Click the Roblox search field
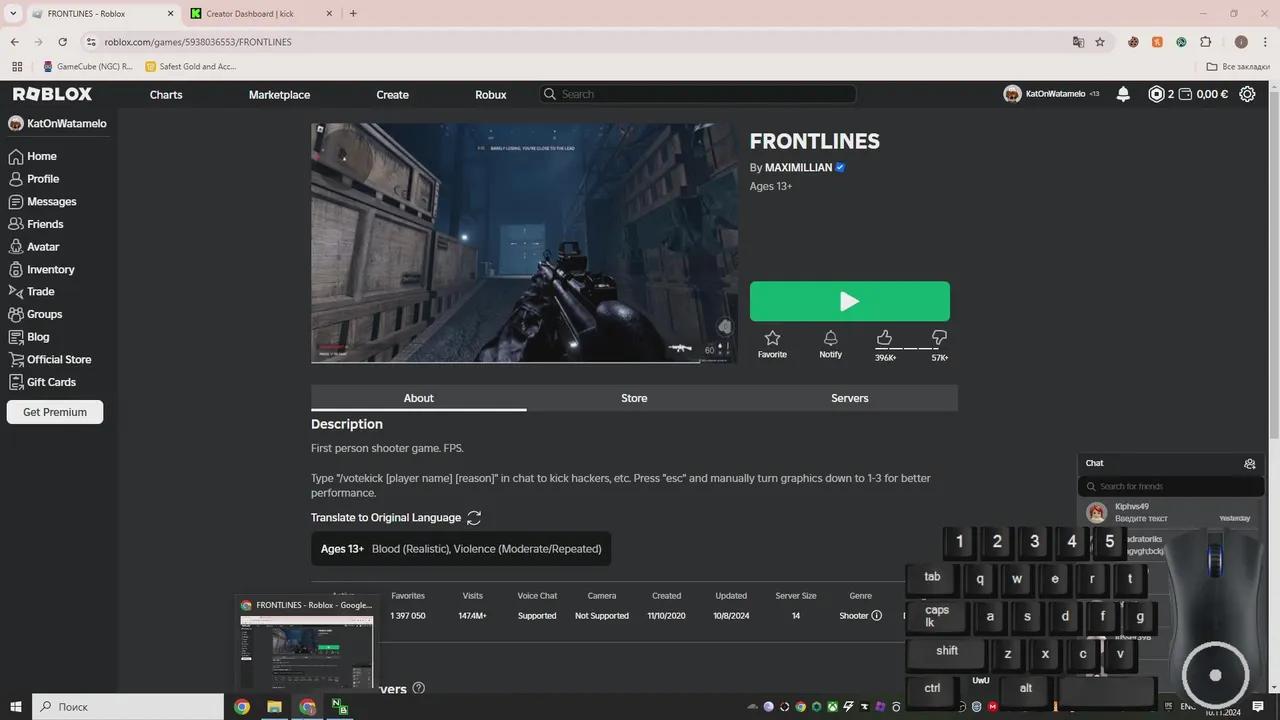Screen dimensions: 1280x720 698,94
